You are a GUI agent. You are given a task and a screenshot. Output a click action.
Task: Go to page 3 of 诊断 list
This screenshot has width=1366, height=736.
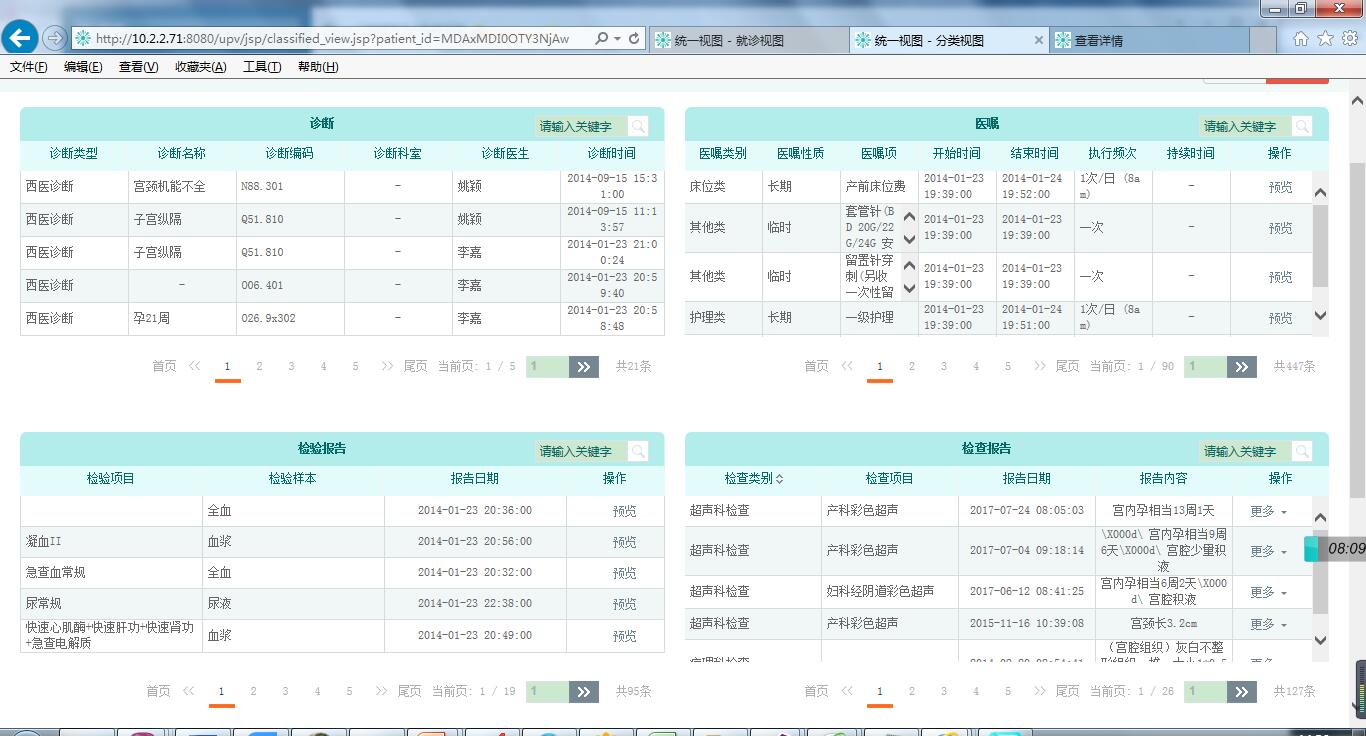coord(291,367)
